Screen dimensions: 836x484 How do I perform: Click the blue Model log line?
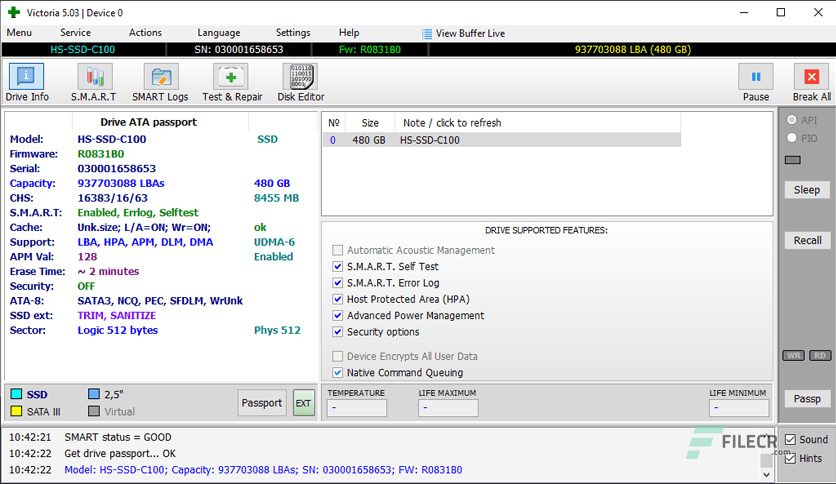coord(263,470)
